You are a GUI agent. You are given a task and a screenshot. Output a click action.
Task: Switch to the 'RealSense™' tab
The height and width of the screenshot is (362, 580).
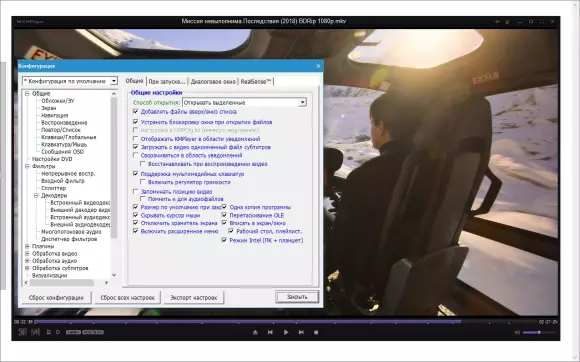pyautogui.click(x=256, y=82)
